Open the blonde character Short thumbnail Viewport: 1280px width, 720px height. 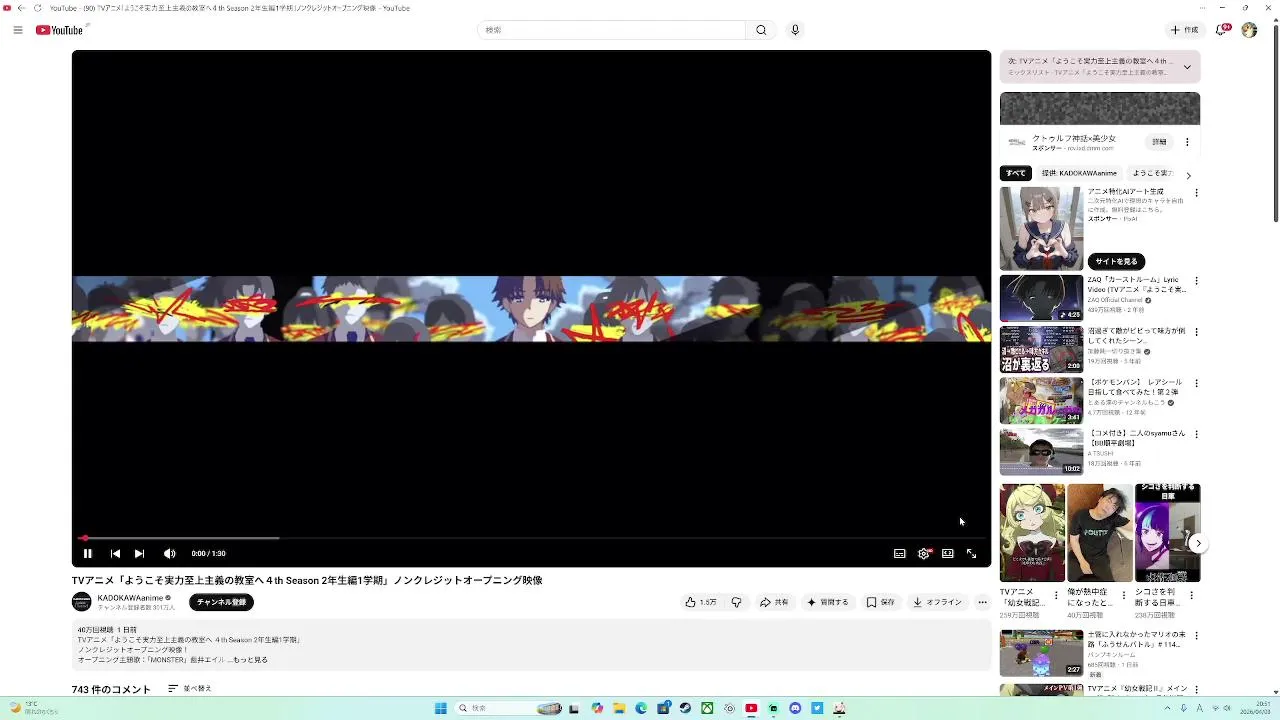pyautogui.click(x=1032, y=533)
